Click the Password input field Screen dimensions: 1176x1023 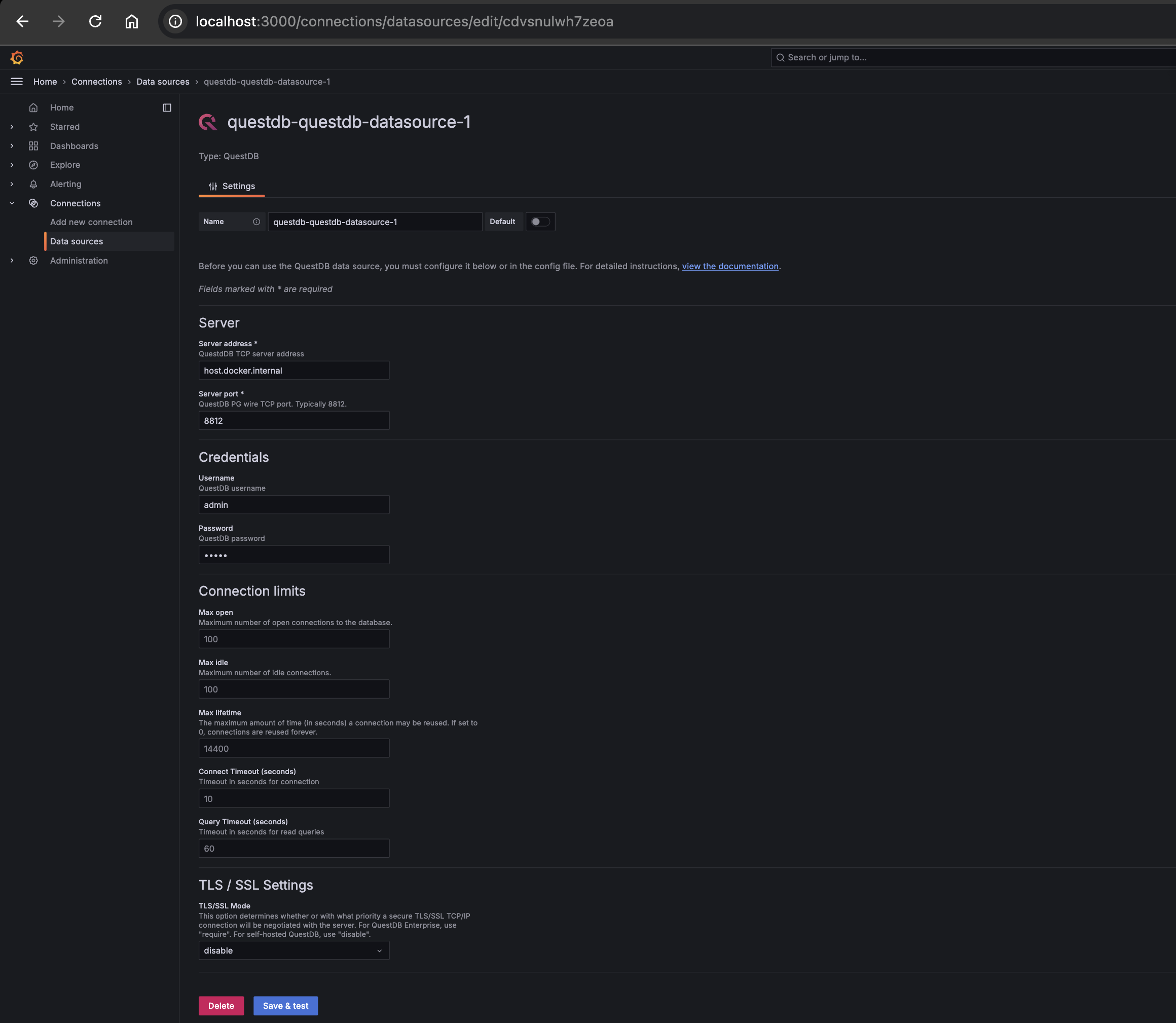pos(294,555)
